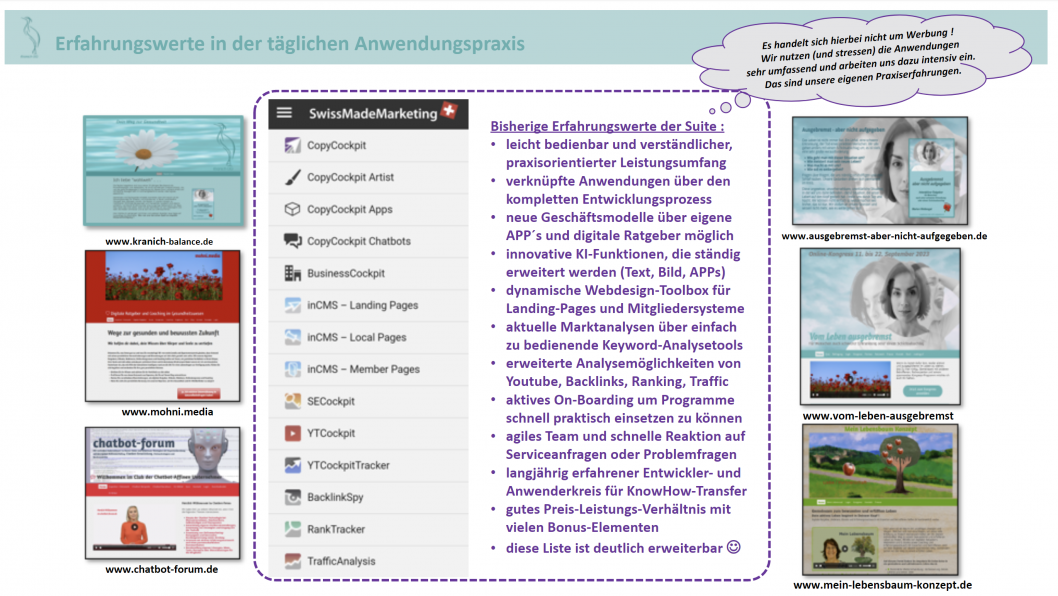Screen dimensions: 1058x596
Task: Click the BacklinkSpy icon
Action: [292, 497]
